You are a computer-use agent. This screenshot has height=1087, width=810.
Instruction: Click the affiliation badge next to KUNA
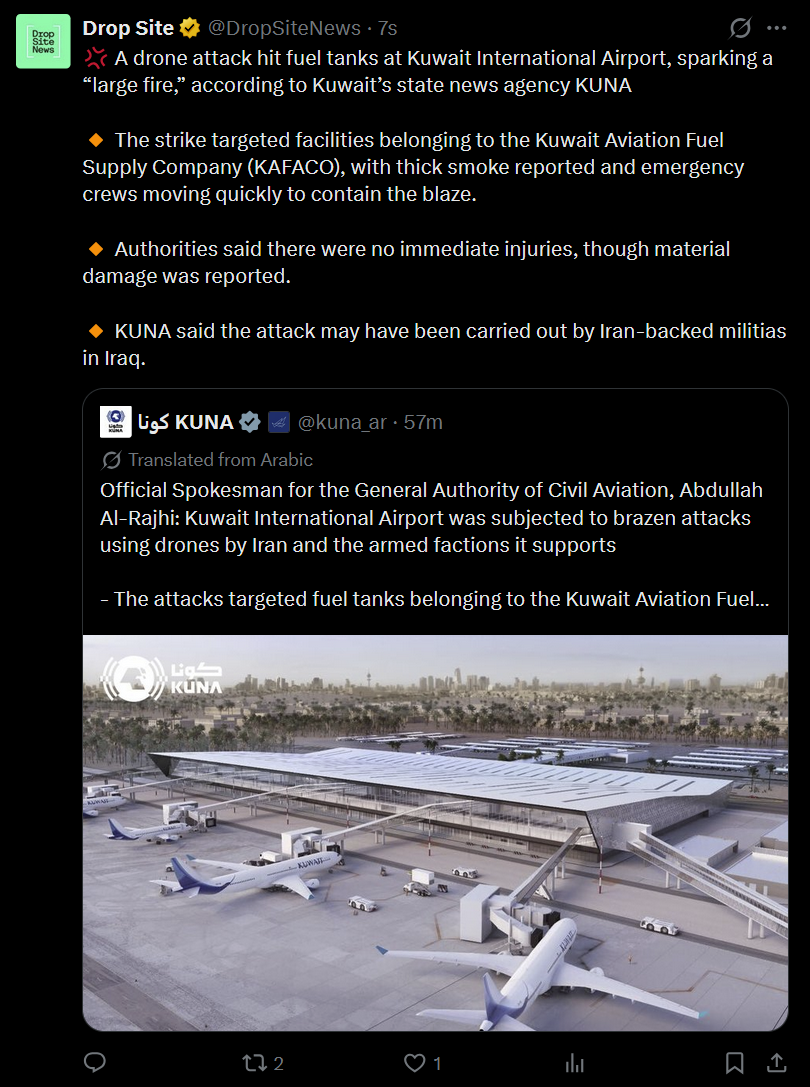pos(278,421)
